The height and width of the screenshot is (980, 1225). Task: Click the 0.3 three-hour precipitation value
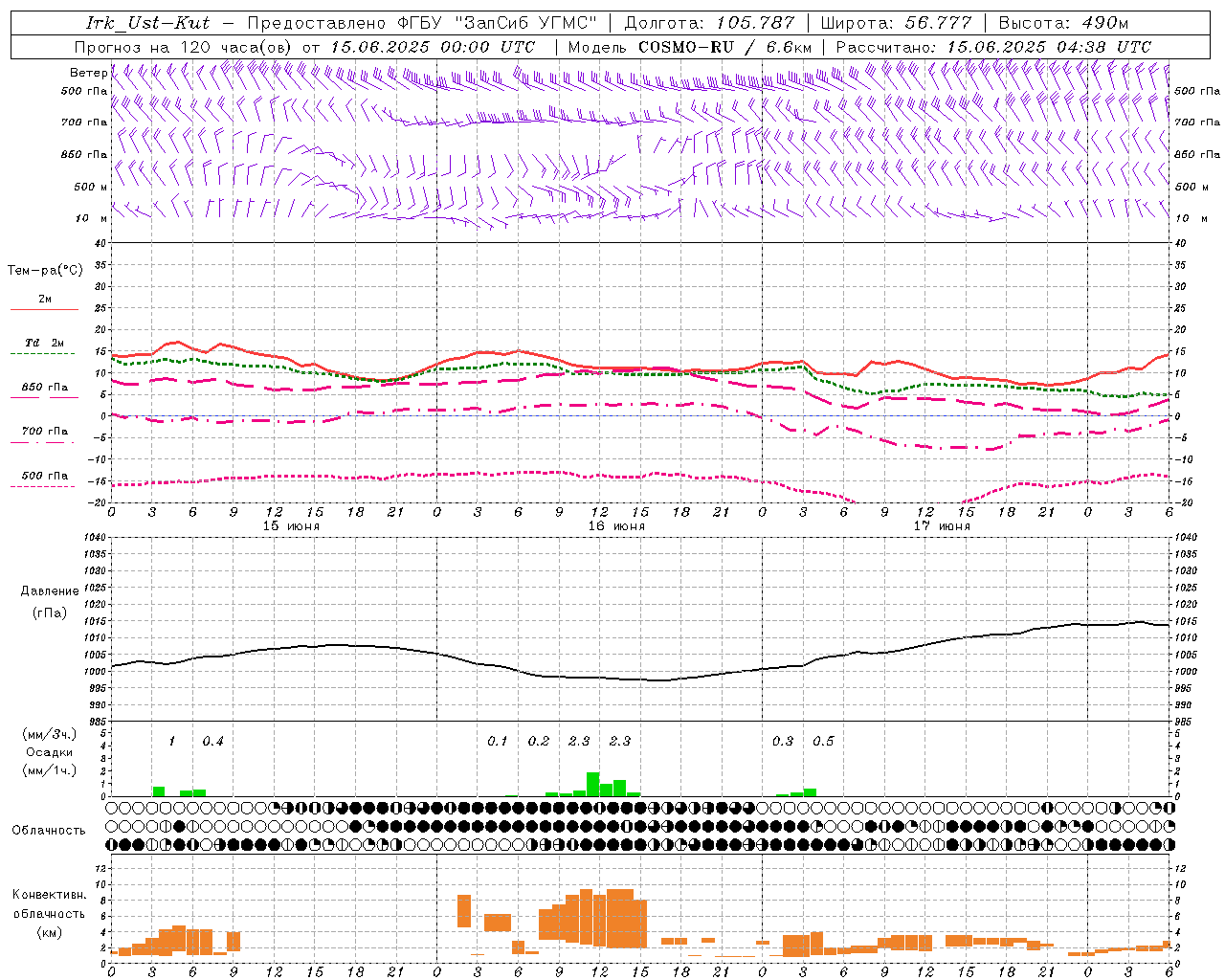tap(783, 742)
